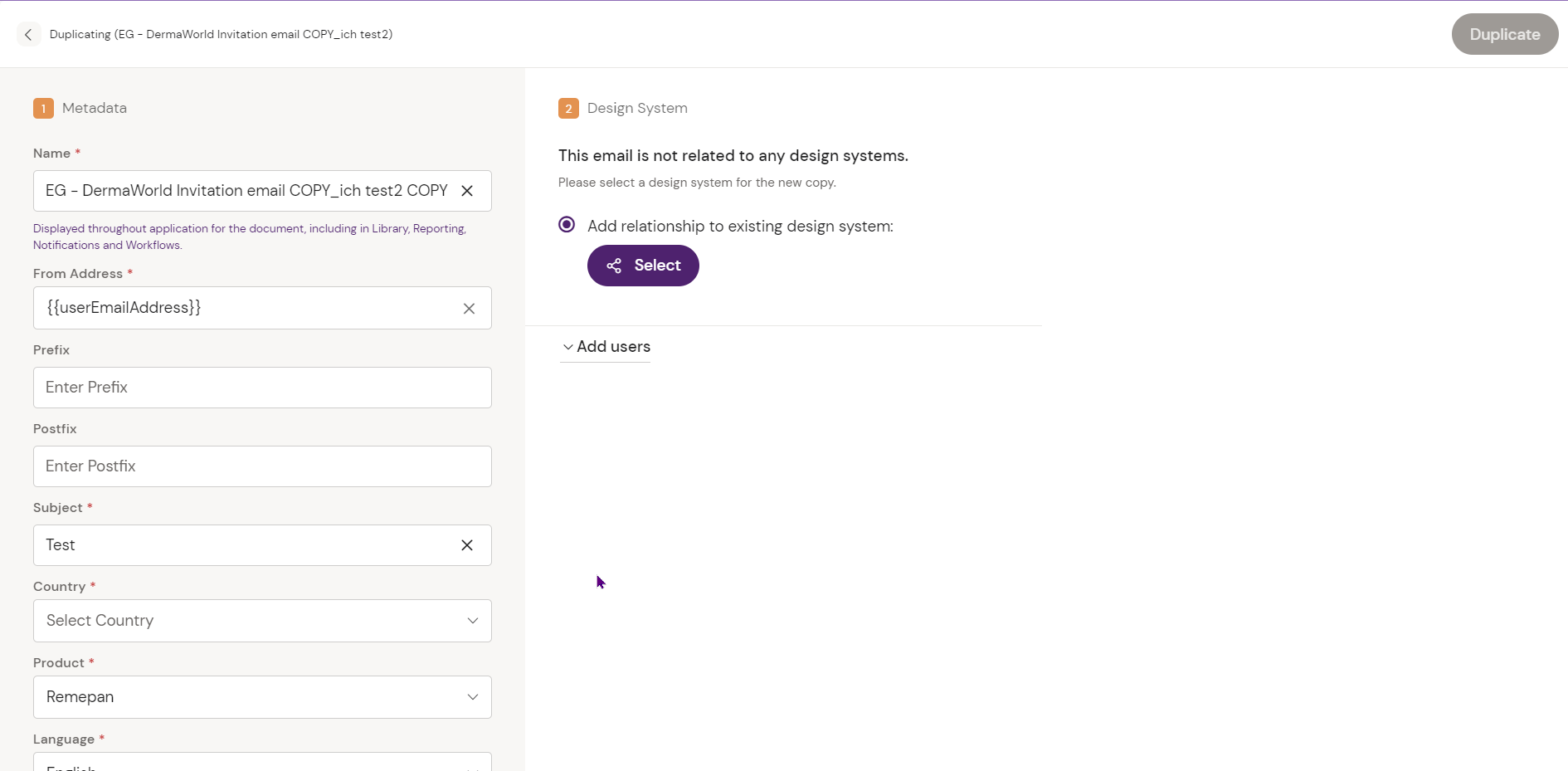Click the share icon in Select button
The height and width of the screenshot is (771, 1568).
tap(614, 266)
